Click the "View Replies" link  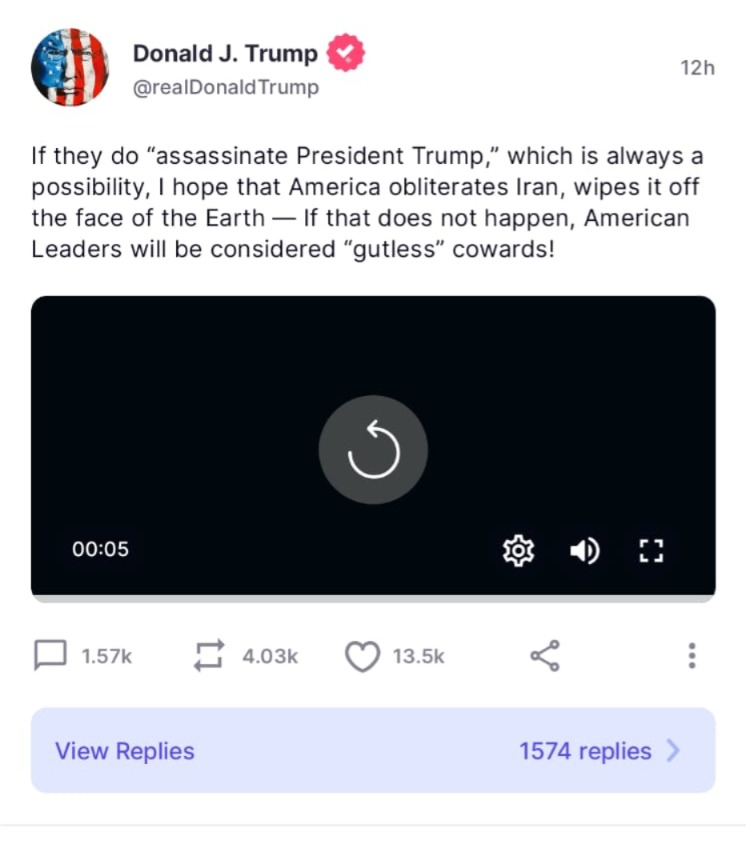coord(125,751)
